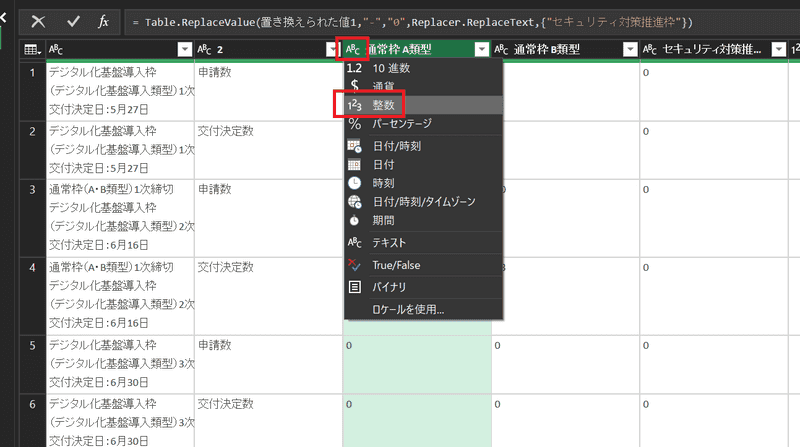Click ABC type icon of 通常枠 B類型 column
The width and height of the screenshot is (800, 447).
503,49
